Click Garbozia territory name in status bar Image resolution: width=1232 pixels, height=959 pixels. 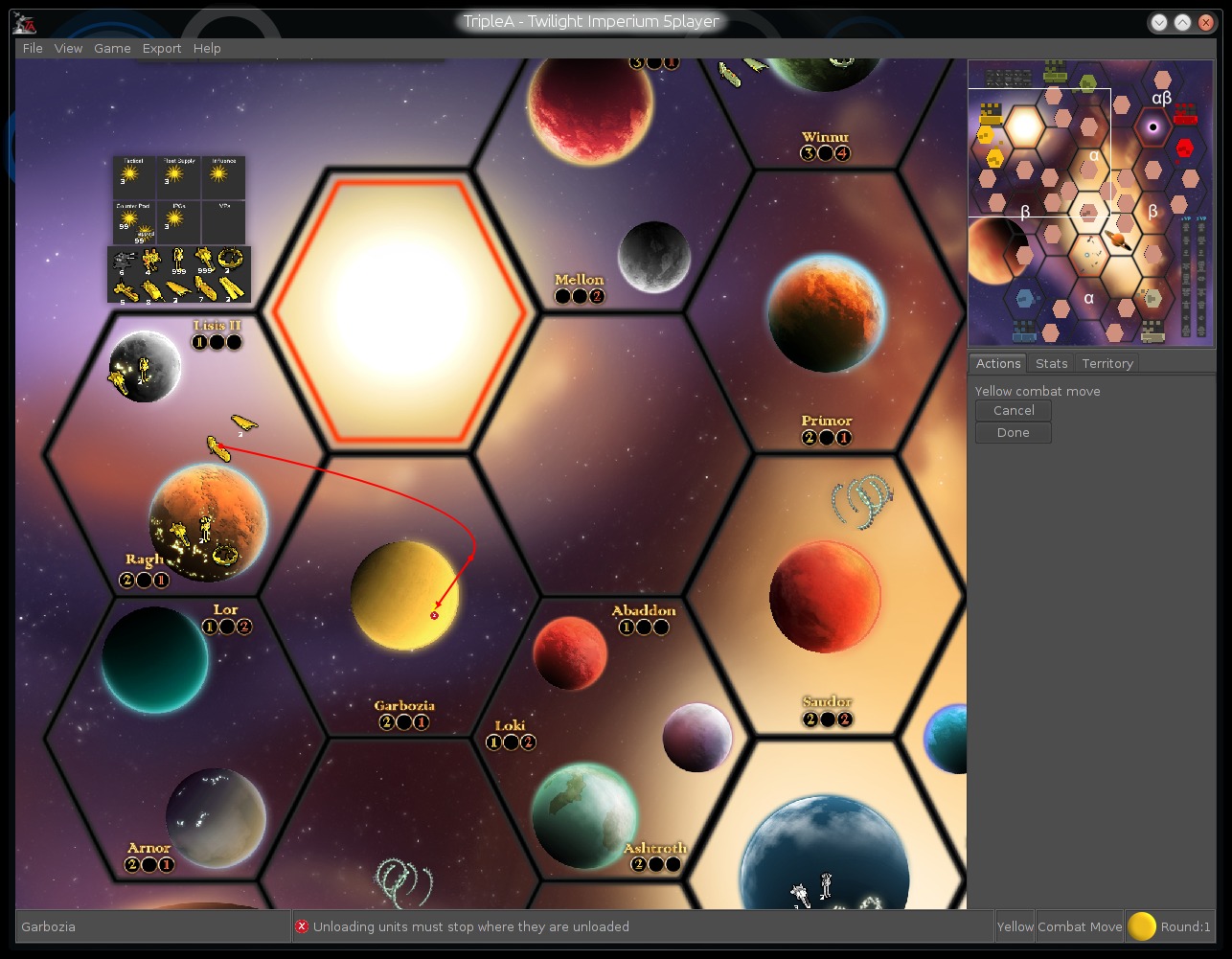(x=49, y=926)
